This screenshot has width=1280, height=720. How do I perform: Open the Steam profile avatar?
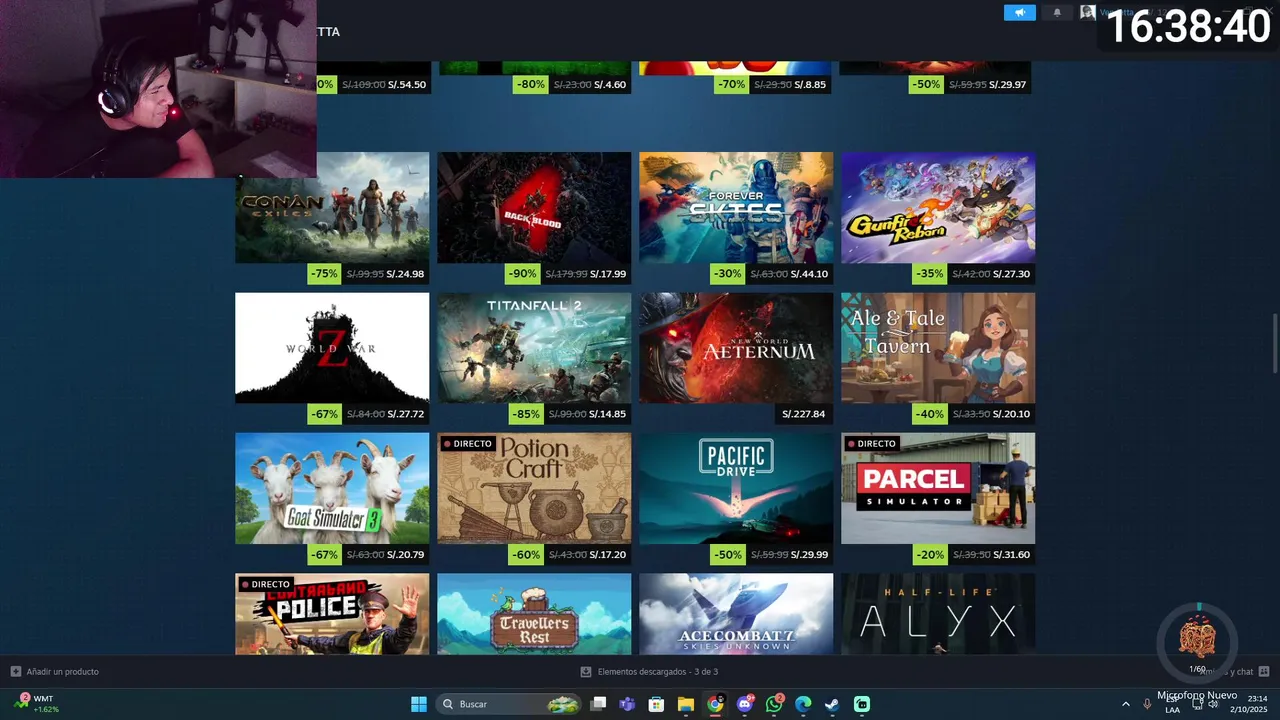click(x=1088, y=13)
